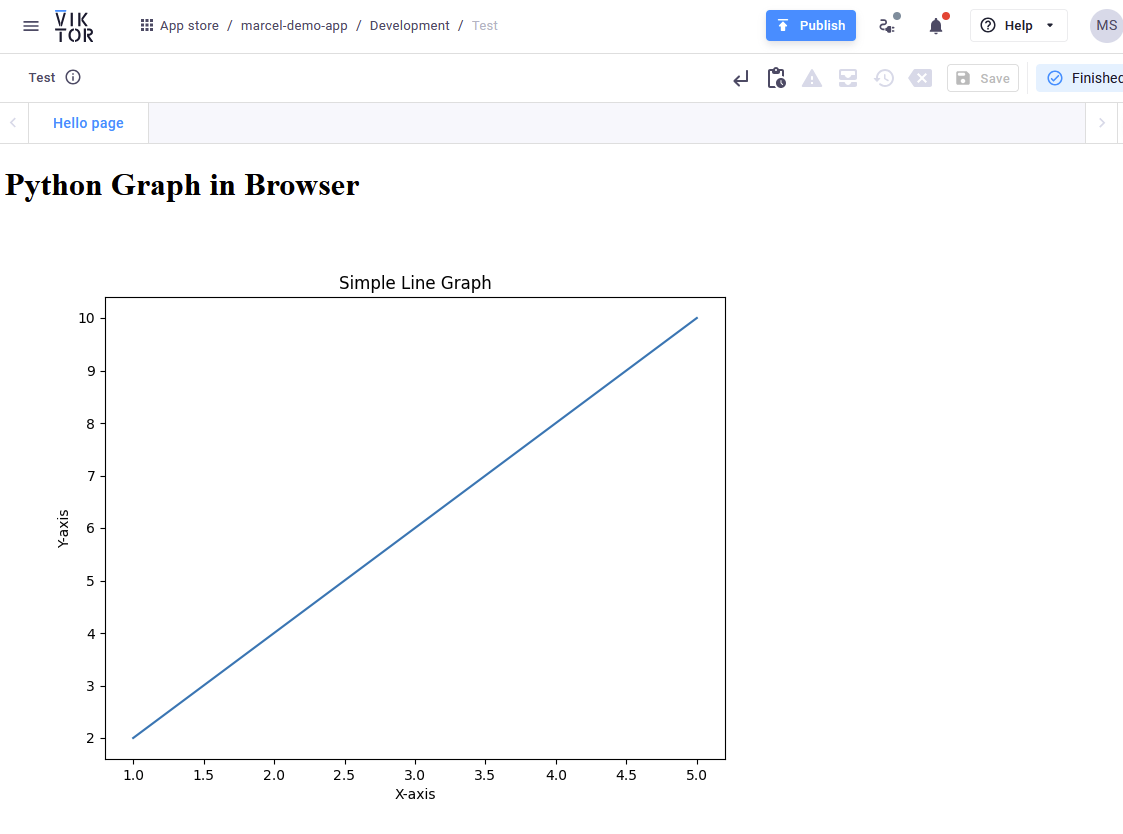Show info for Test entity

[73, 77]
